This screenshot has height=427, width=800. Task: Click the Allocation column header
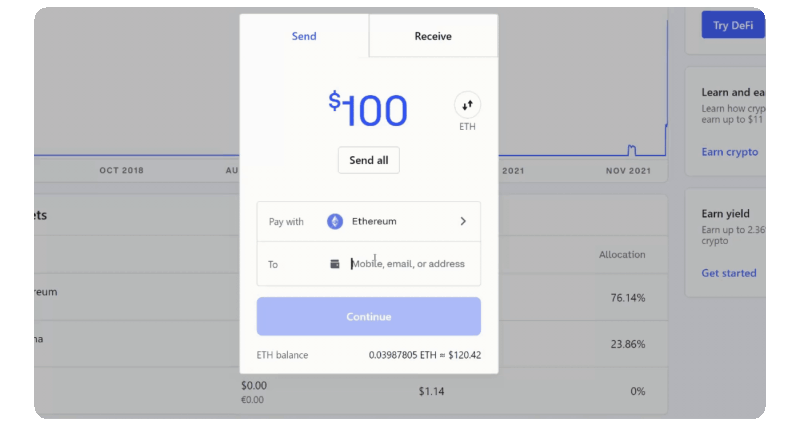tap(622, 255)
